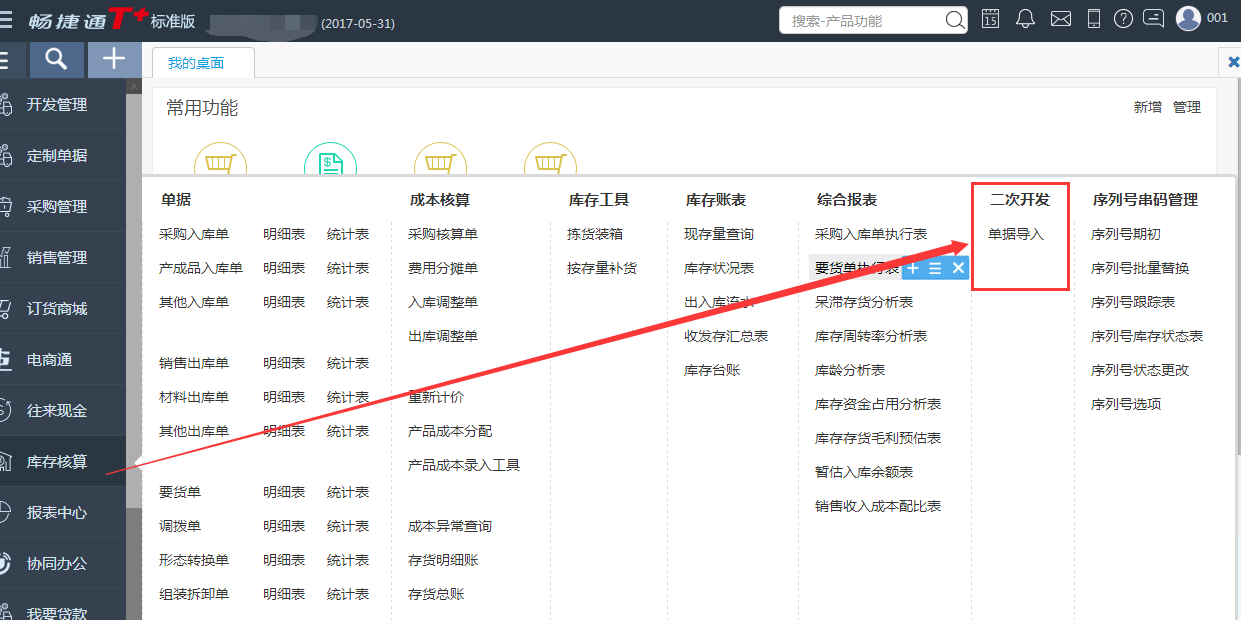The height and width of the screenshot is (620, 1241).
Task: Open the mail envelope icon
Action: pyautogui.click(x=1061, y=19)
